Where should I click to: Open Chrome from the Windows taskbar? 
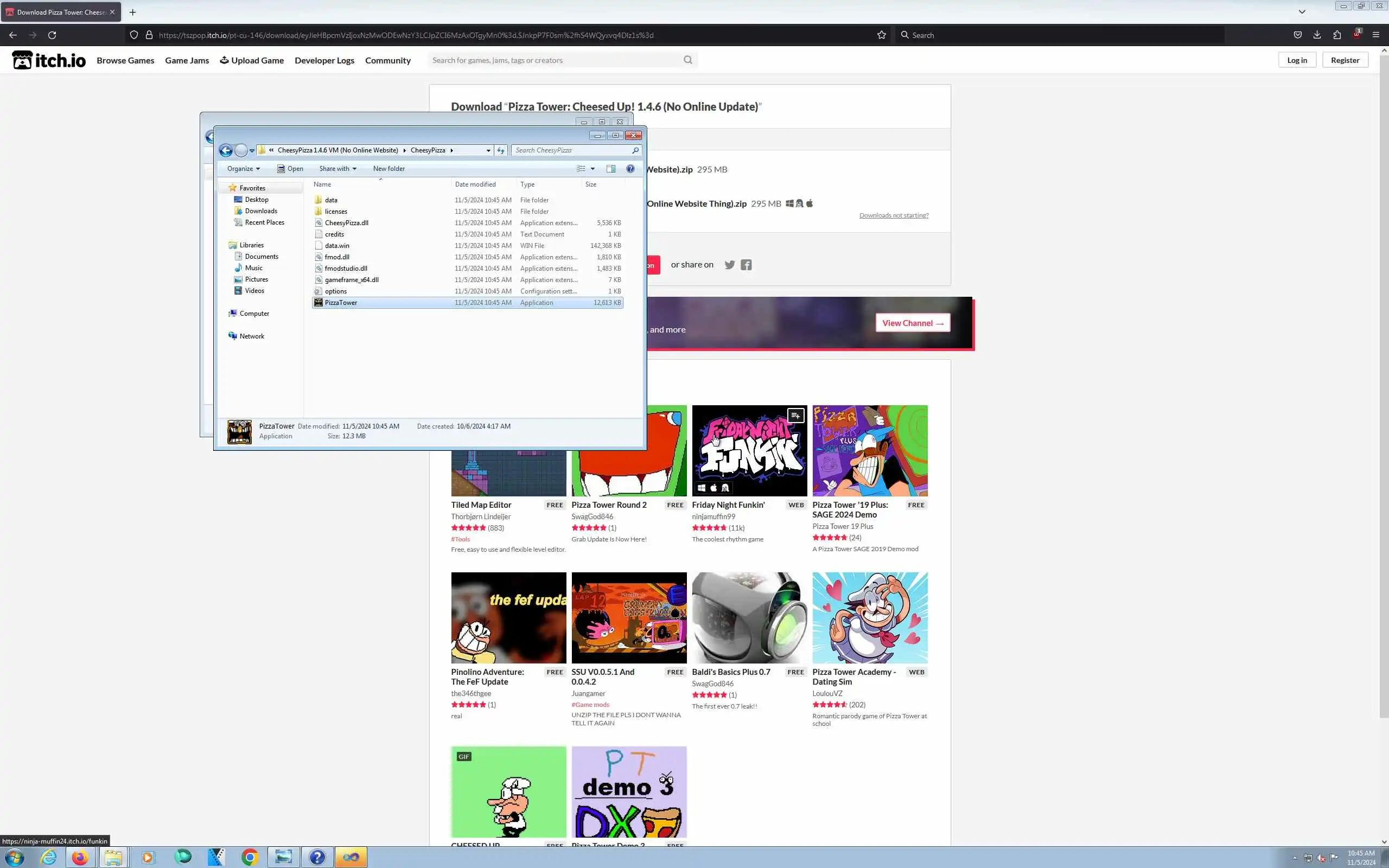(249, 857)
